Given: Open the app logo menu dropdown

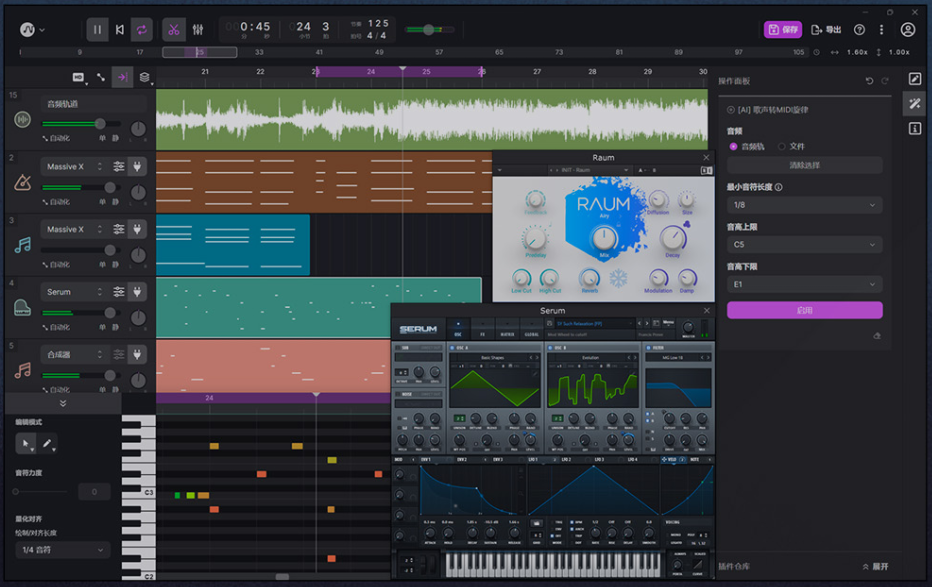Looking at the screenshot, I should 32,29.
